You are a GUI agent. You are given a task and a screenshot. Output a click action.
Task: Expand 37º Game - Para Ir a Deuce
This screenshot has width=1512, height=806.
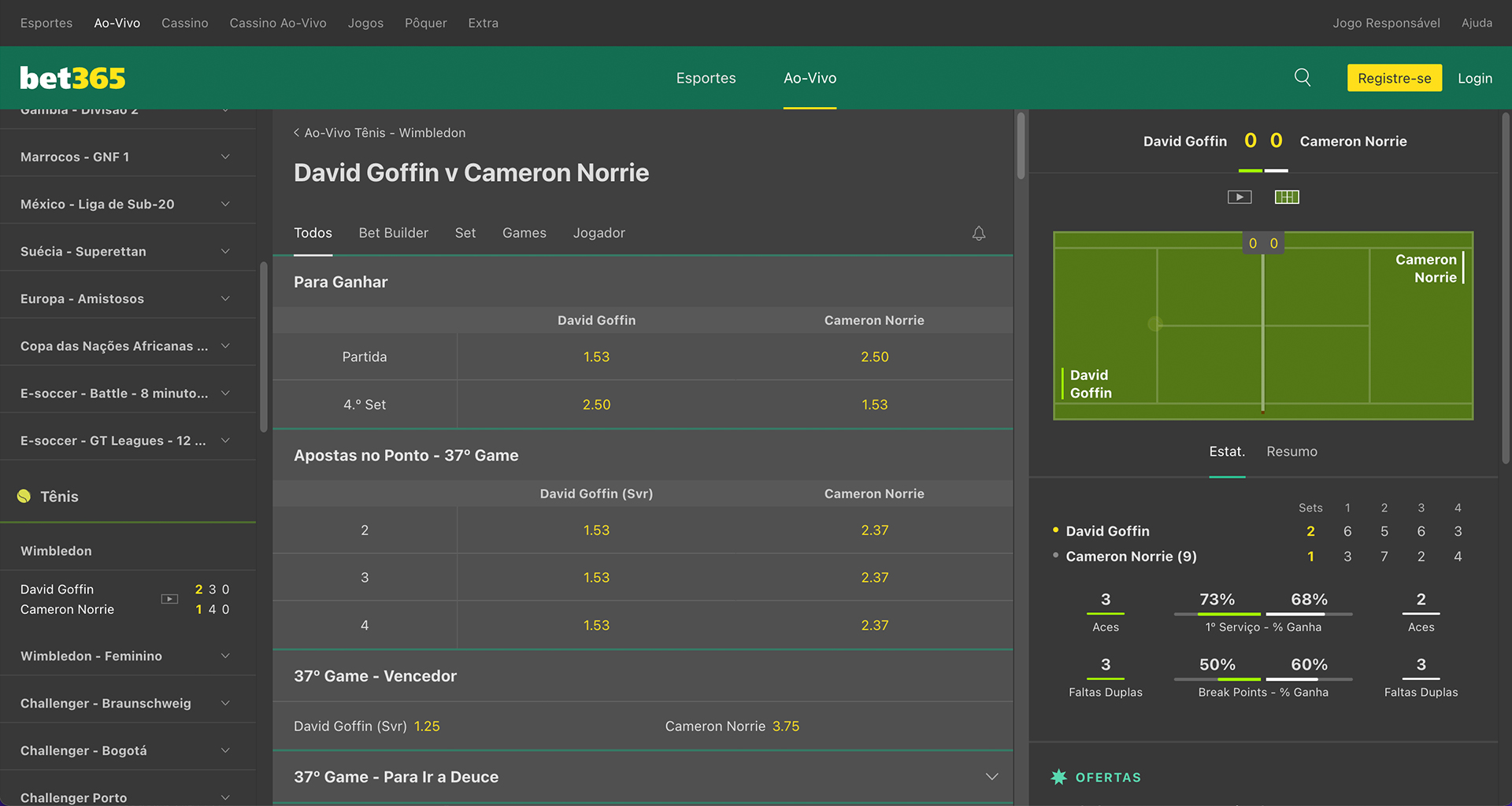pyautogui.click(x=643, y=777)
